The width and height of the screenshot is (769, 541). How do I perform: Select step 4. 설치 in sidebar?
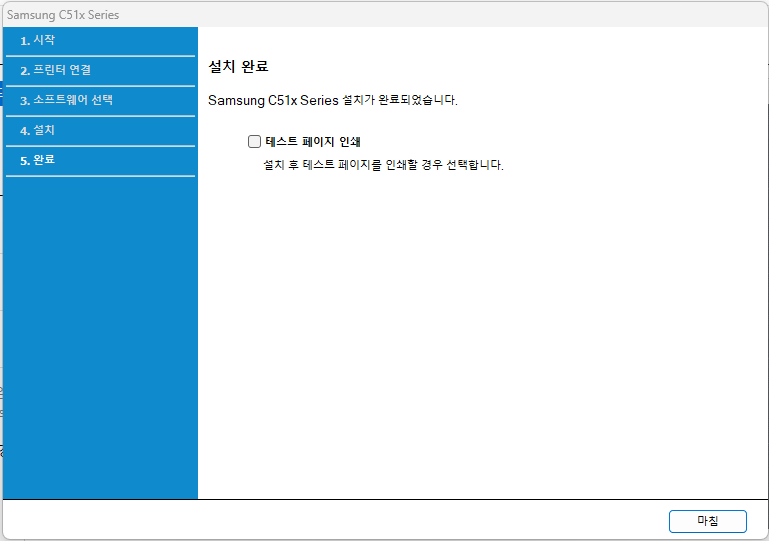(100, 130)
